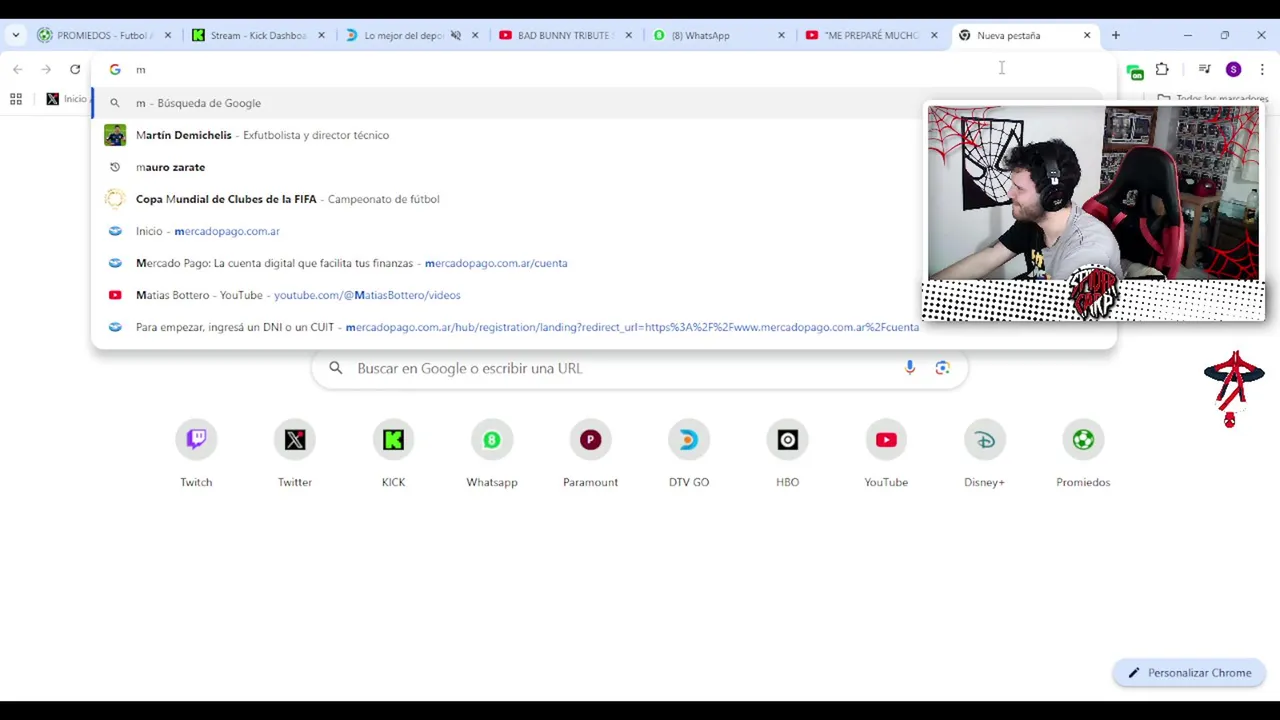
Task: Open the YouTube shortcut tile
Action: point(886,455)
